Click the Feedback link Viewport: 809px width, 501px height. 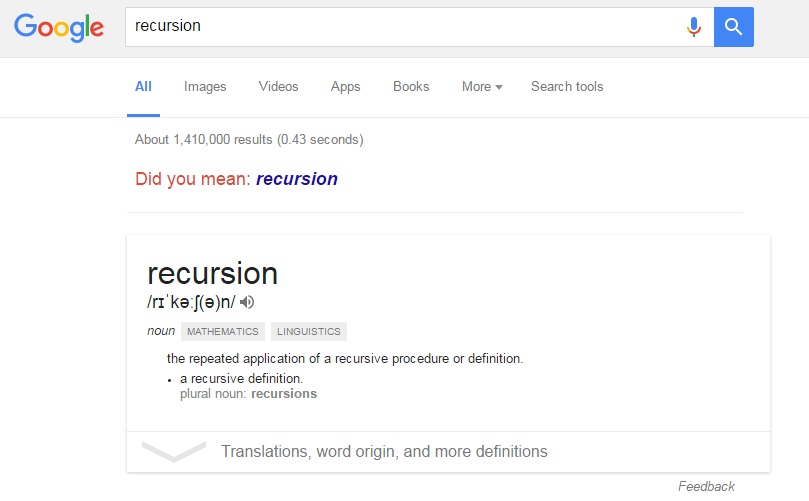click(706, 487)
